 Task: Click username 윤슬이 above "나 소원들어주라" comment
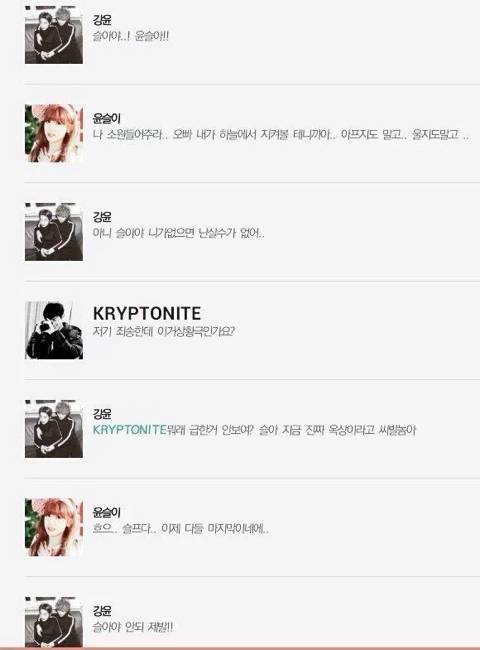(x=107, y=118)
